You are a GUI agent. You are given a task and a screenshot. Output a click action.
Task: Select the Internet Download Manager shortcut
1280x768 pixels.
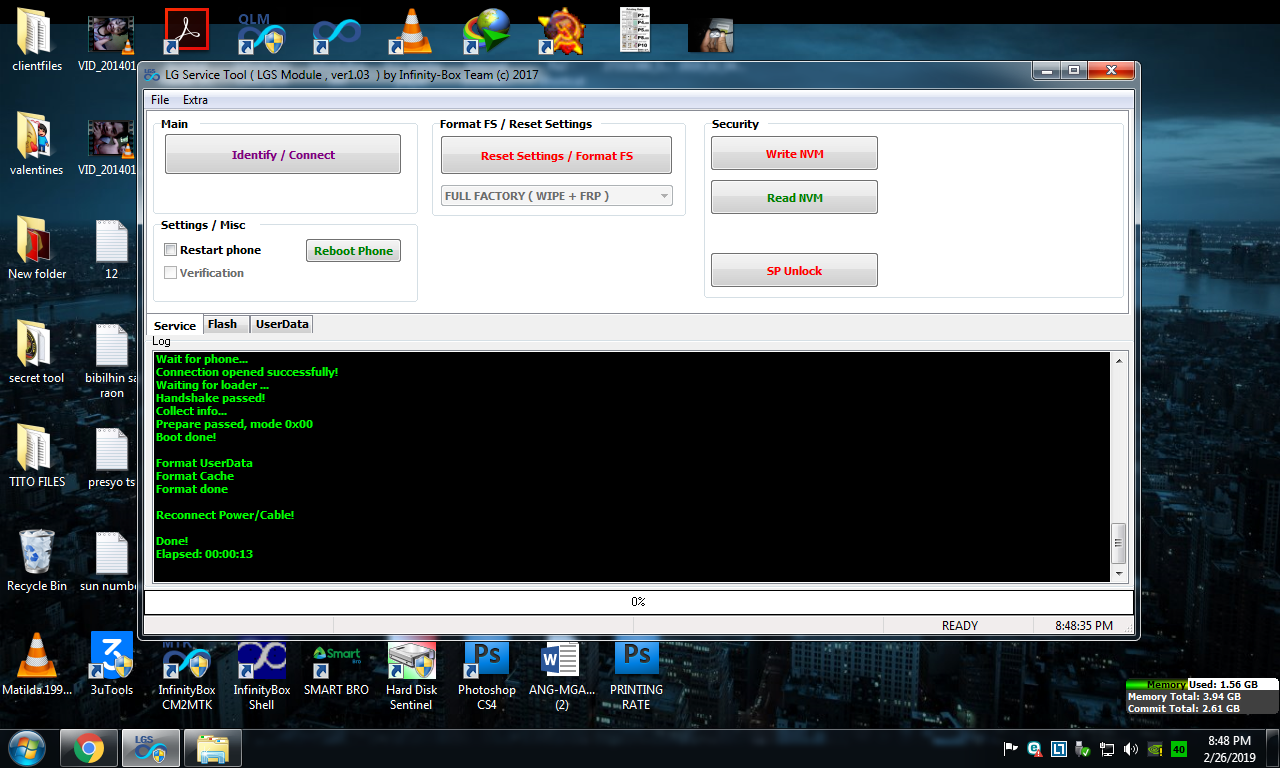click(x=486, y=32)
